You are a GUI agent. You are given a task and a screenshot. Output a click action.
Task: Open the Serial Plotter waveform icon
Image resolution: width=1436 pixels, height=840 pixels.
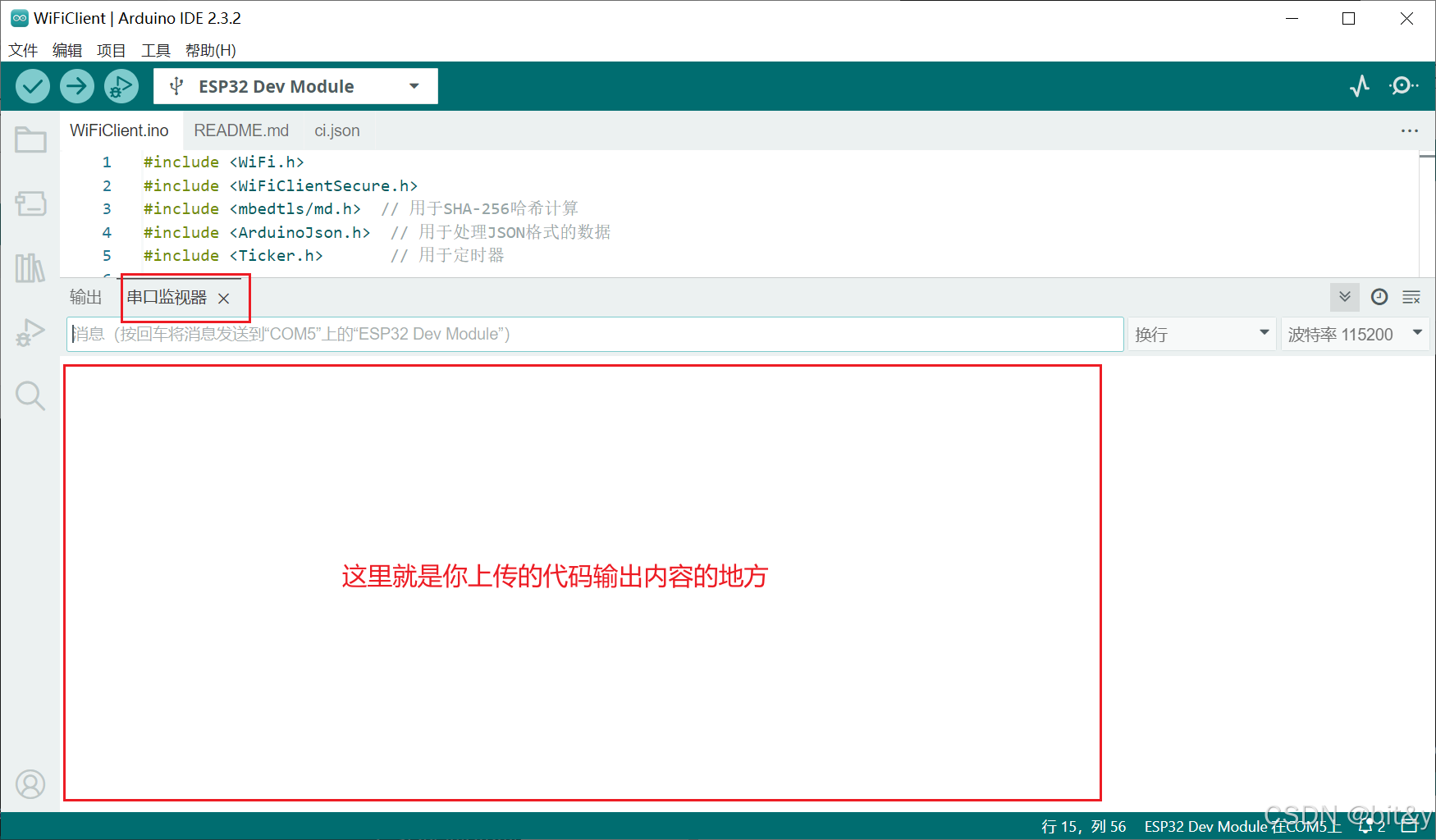pos(1360,86)
